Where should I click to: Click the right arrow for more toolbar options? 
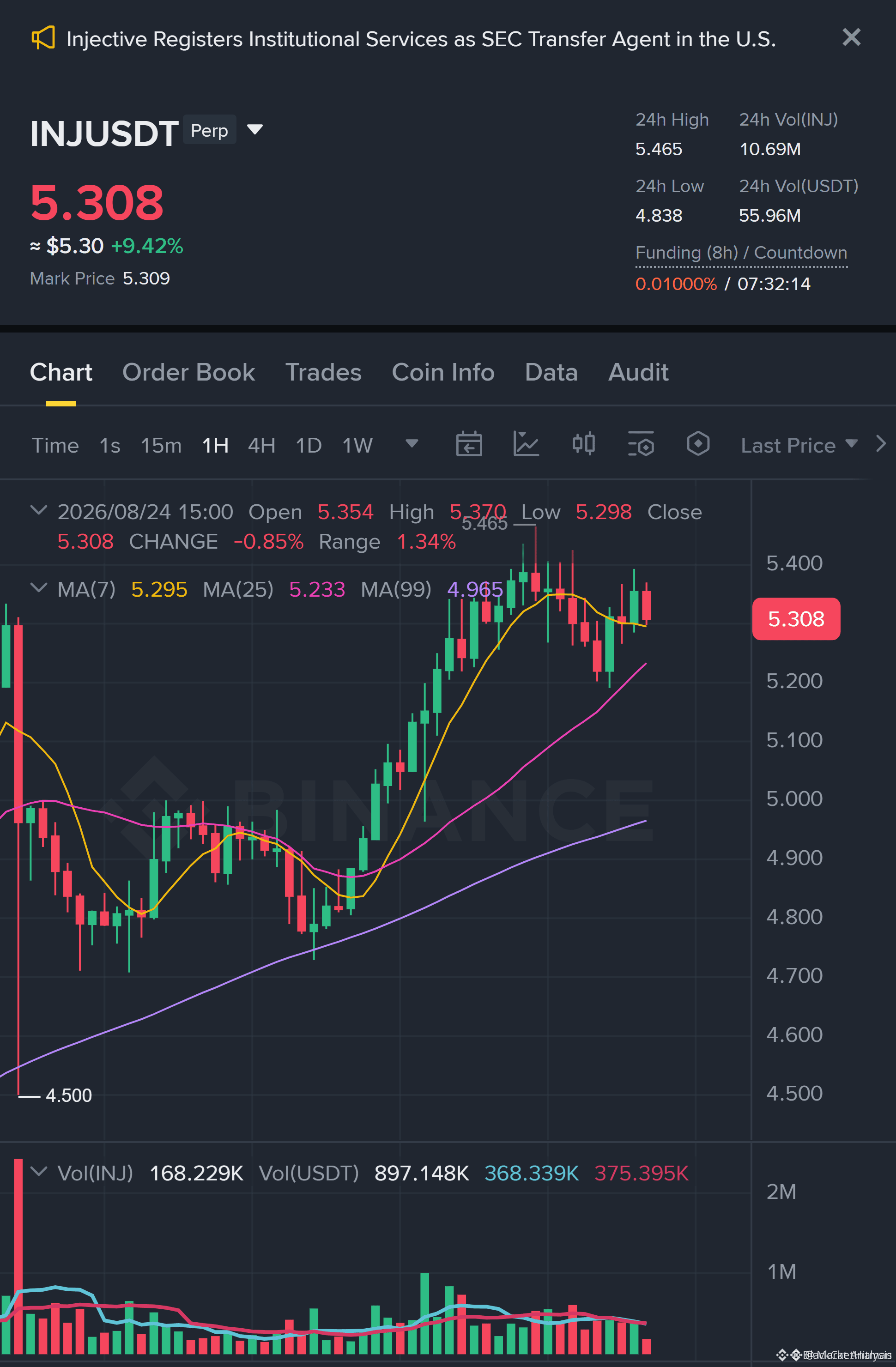pyautogui.click(x=880, y=444)
